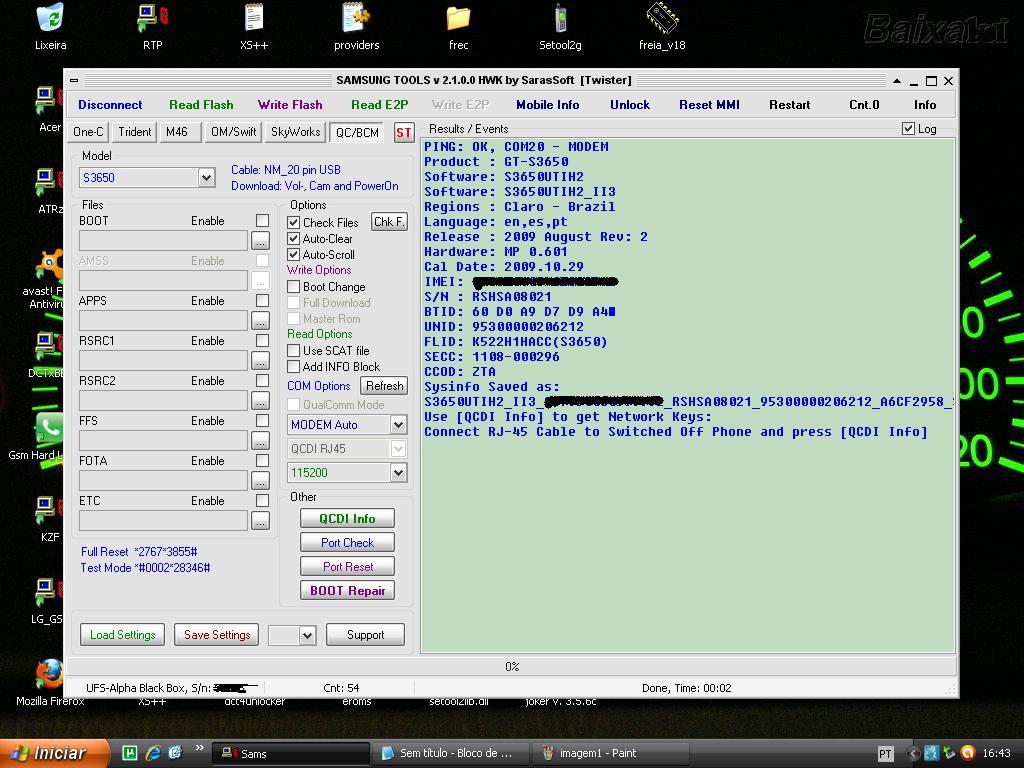Click Disconnect in the top toolbar
The height and width of the screenshot is (768, 1024).
pyautogui.click(x=110, y=105)
